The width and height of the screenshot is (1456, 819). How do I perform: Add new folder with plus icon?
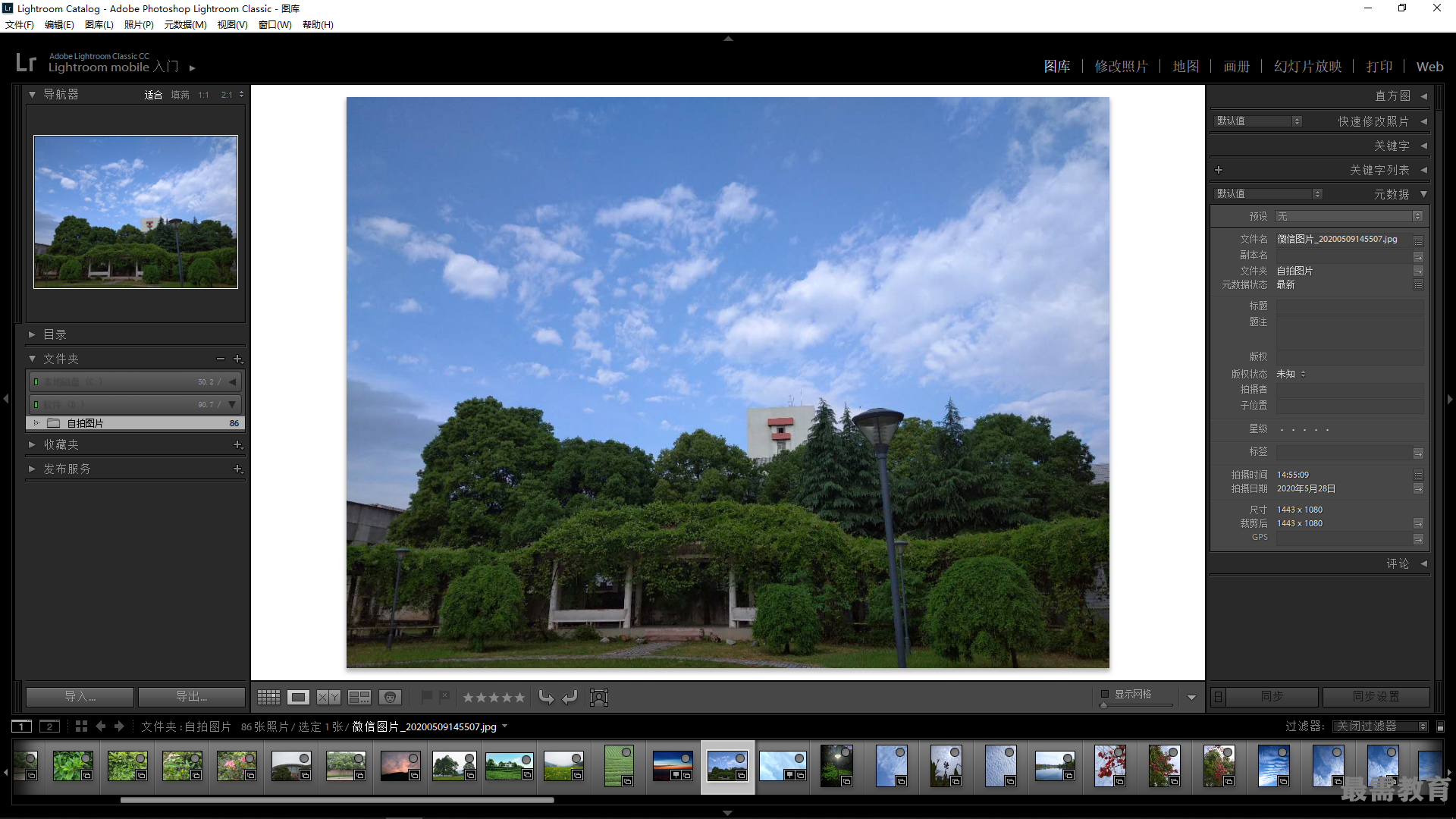coord(237,359)
